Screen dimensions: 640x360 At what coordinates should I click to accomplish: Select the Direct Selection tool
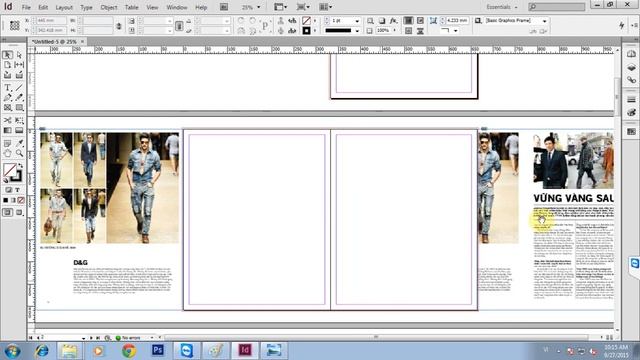coord(19,55)
